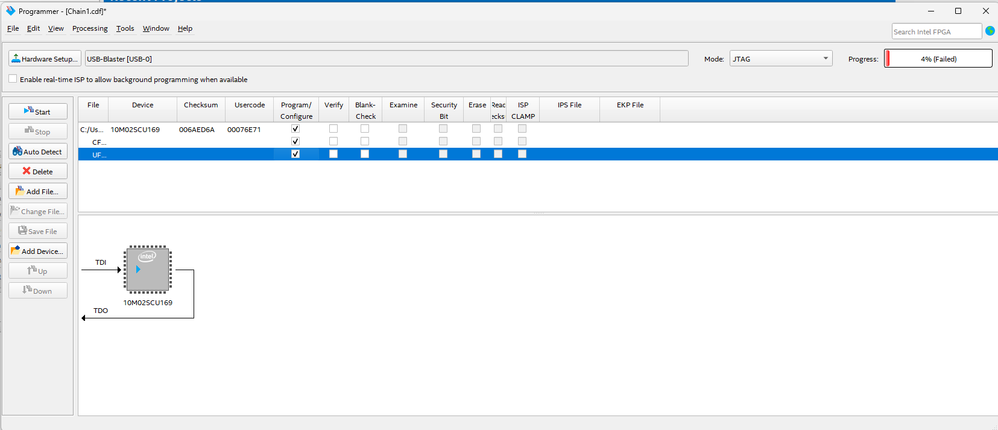Click the Auto Detect button
This screenshot has width=998, height=430.
pyautogui.click(x=38, y=152)
